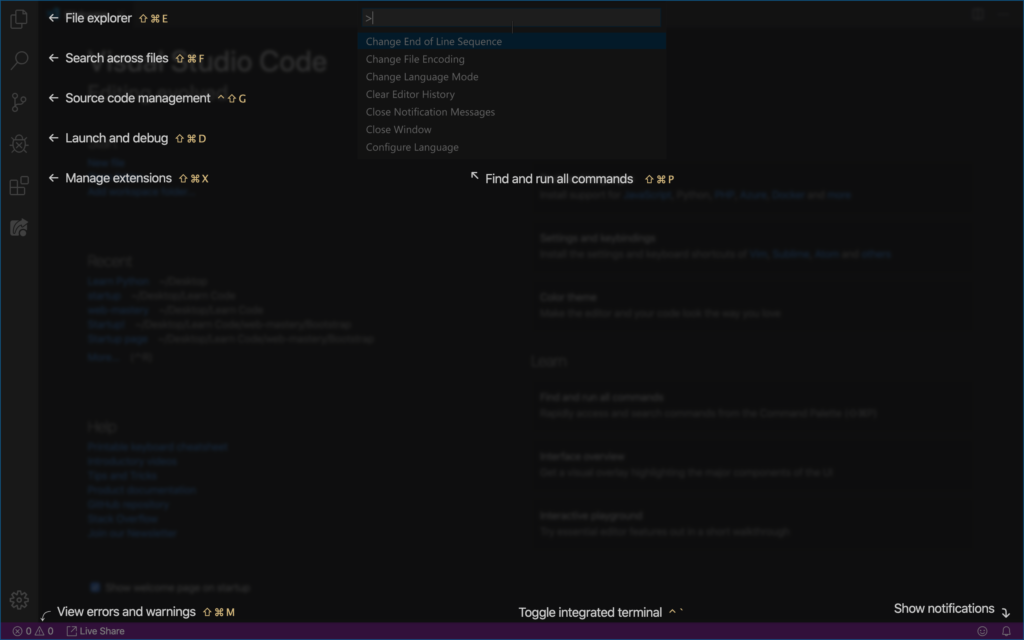Select Close Notification Messages command
Viewport: 1024px width, 640px height.
pos(512,112)
